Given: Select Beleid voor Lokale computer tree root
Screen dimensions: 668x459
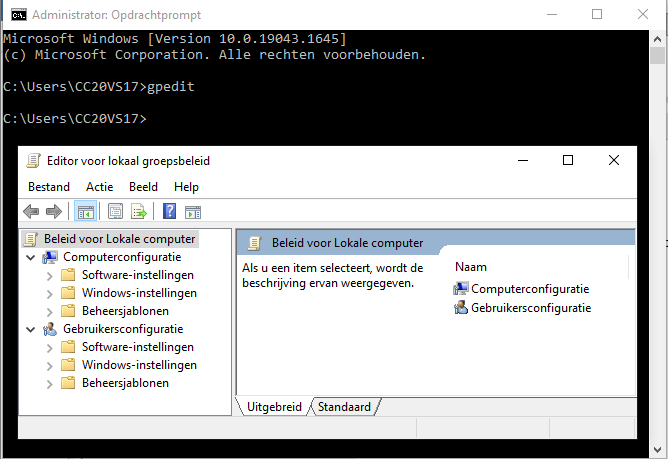Looking at the screenshot, I should pos(119,239).
